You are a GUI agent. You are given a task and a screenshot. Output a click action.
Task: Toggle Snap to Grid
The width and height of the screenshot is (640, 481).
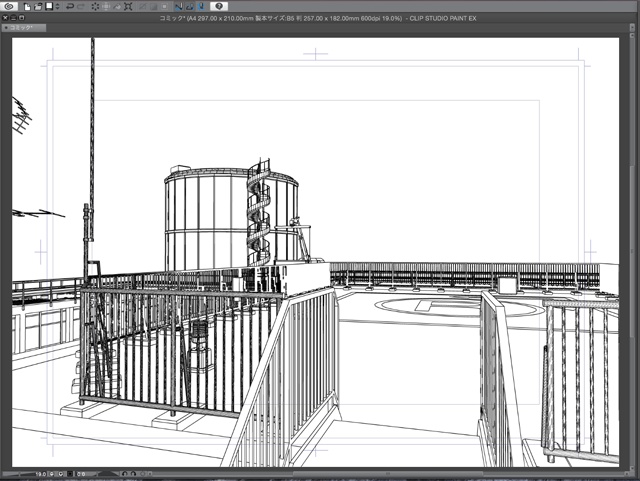[x=200, y=6]
